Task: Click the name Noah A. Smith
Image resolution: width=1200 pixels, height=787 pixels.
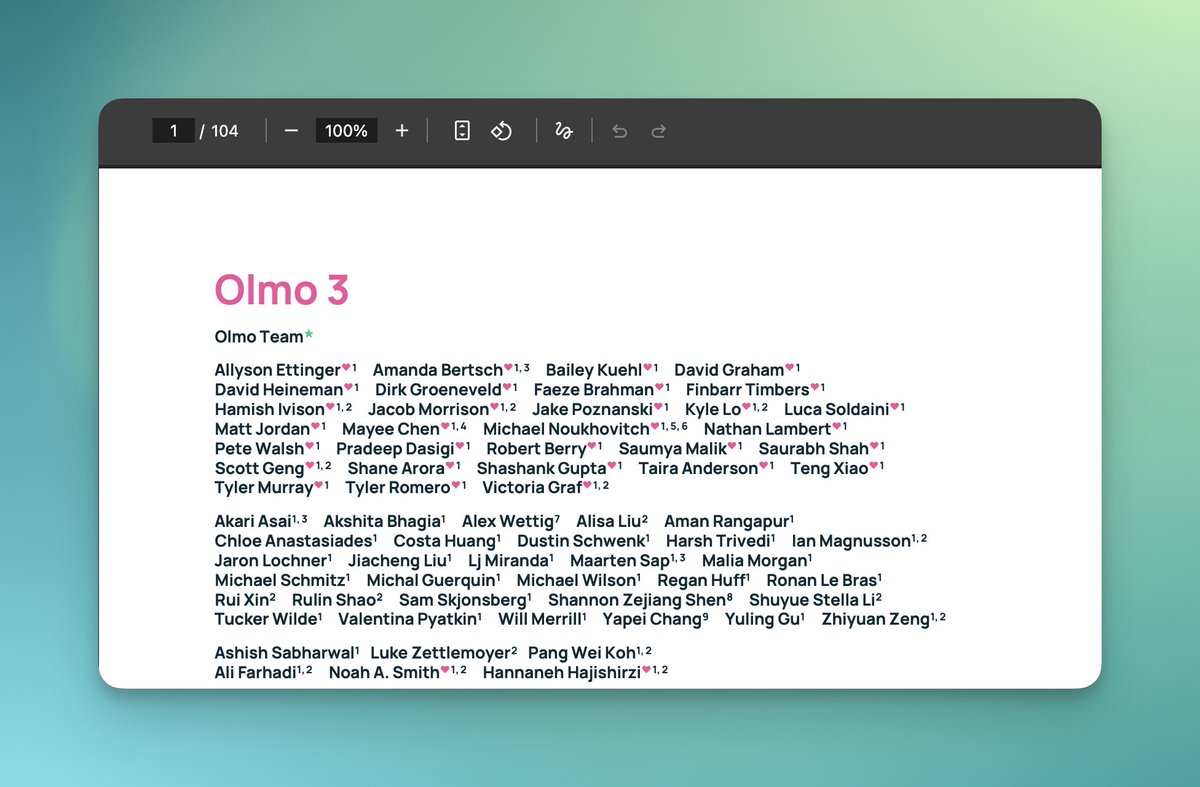Action: click(384, 672)
